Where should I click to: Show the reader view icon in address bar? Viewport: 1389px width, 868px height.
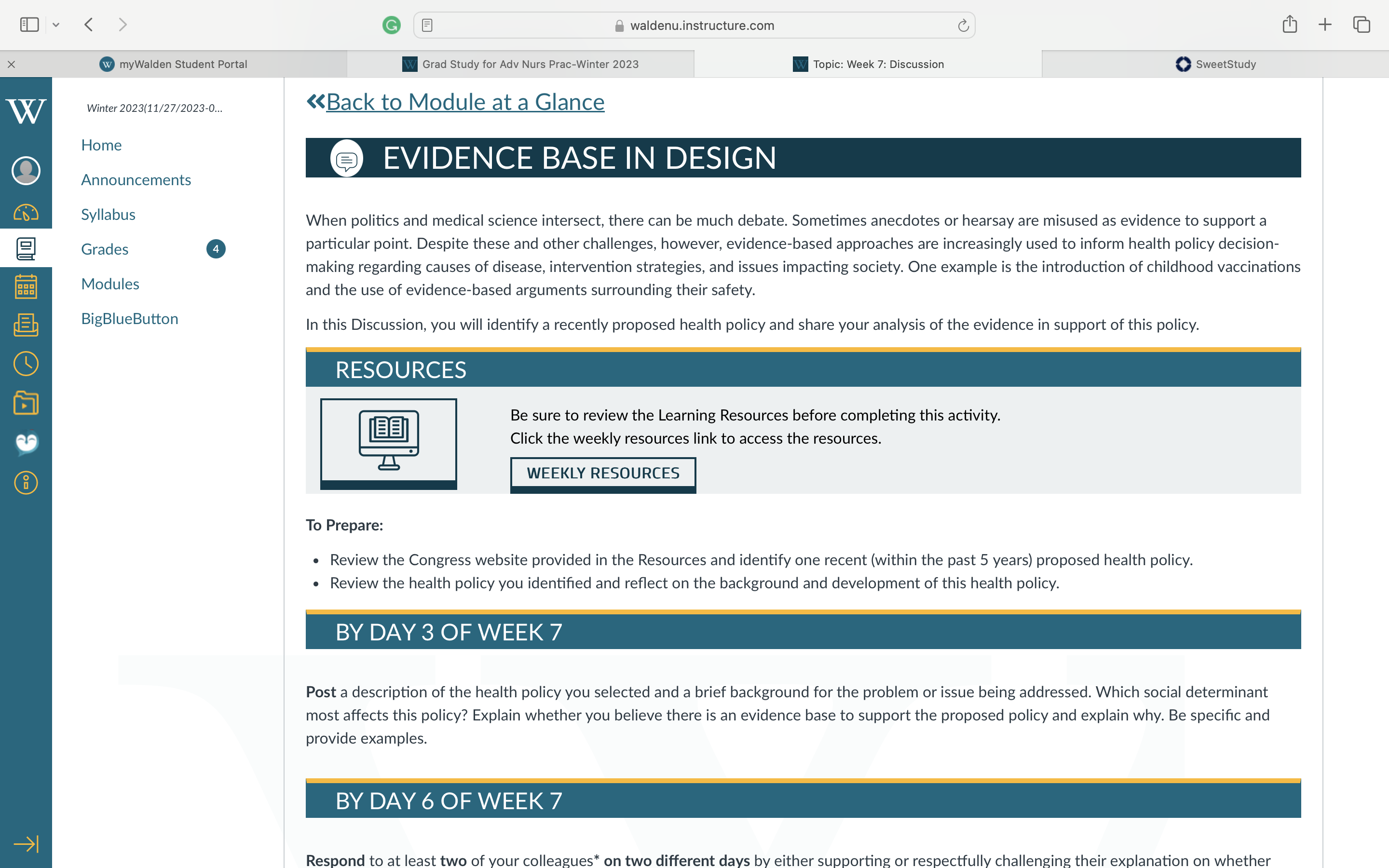427,25
